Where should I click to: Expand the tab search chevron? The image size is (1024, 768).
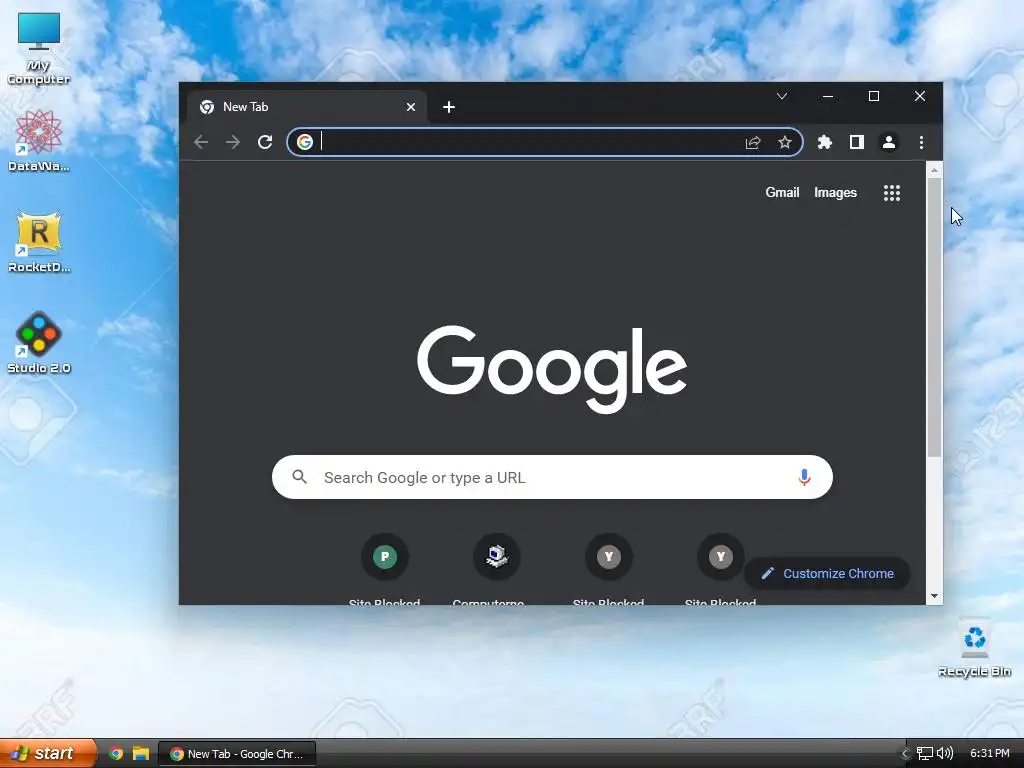tap(782, 97)
